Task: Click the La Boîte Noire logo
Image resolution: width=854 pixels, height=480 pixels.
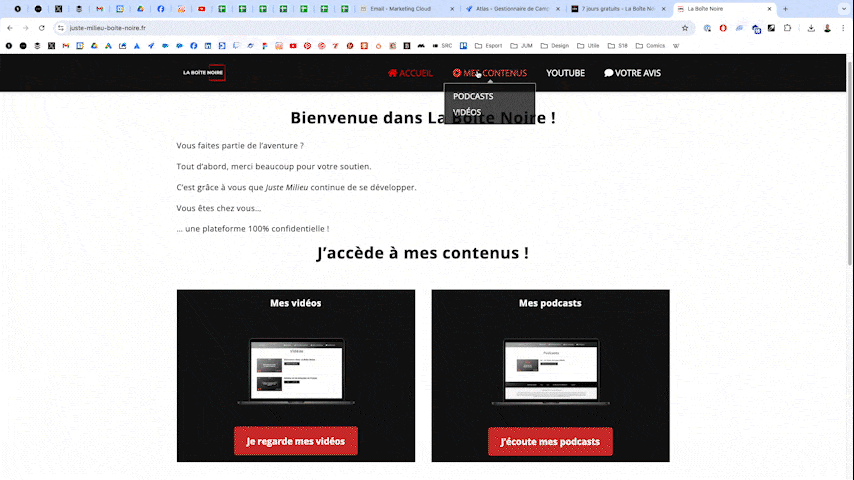Action: pos(204,73)
